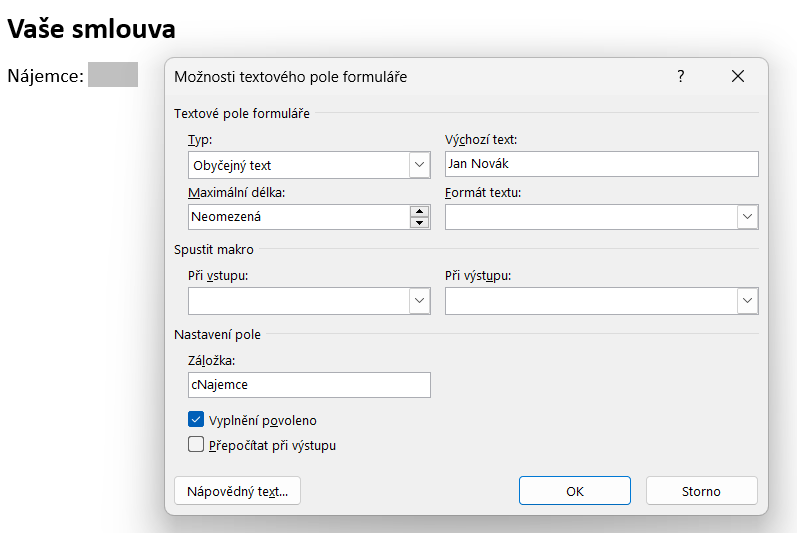797x533 pixels.
Task: Increase Maximální délka with the up arrow
Action: tap(419, 211)
